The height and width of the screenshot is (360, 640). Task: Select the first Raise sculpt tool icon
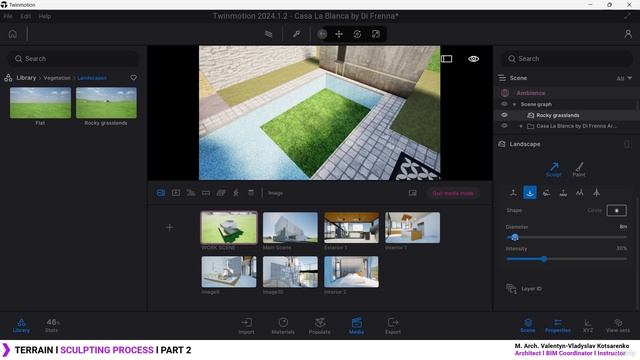[x=513, y=192]
